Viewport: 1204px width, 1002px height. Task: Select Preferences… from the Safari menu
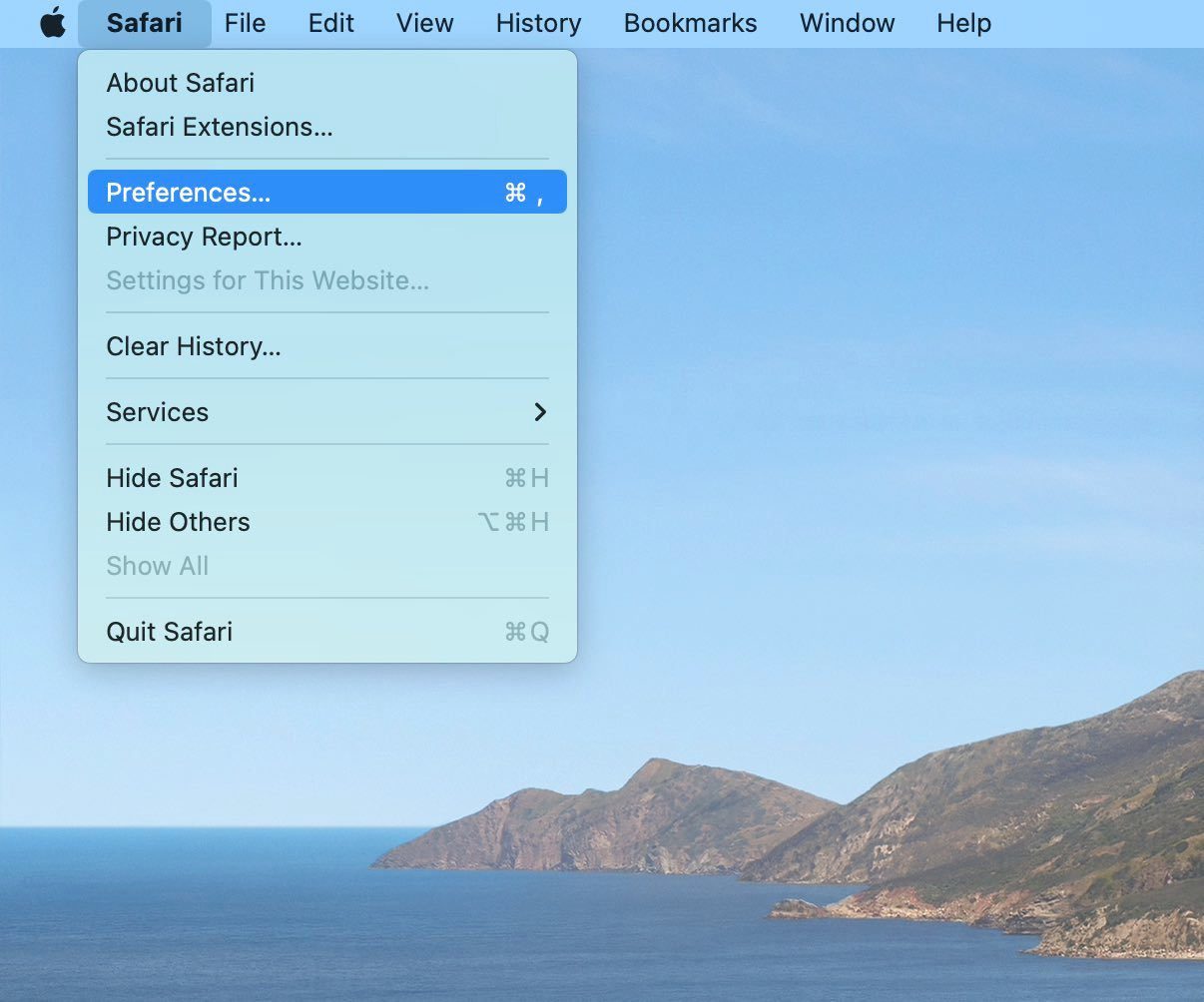pyautogui.click(x=327, y=192)
